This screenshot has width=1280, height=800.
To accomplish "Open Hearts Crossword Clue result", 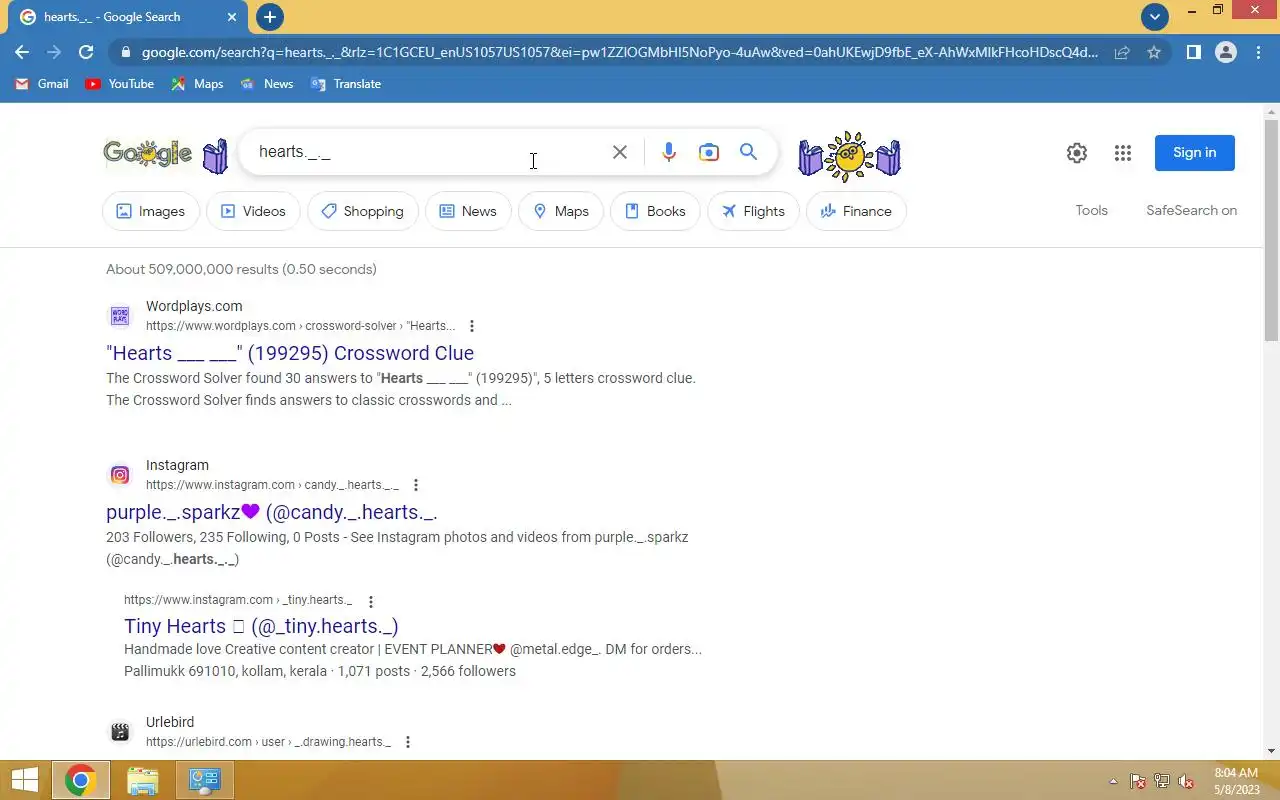I will 290,353.
